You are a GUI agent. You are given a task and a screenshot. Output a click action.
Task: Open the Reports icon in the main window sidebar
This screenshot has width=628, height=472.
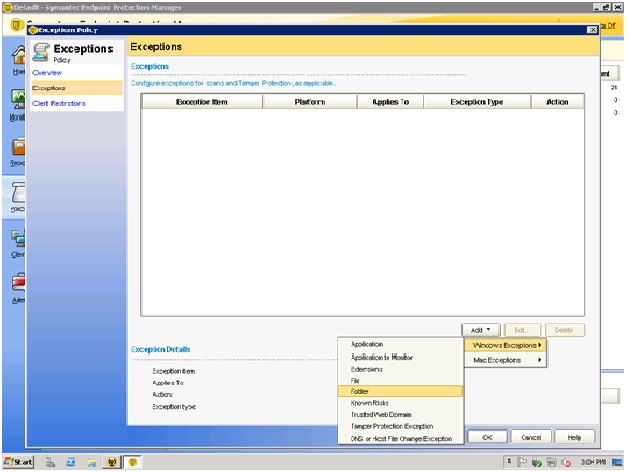pyautogui.click(x=18, y=147)
